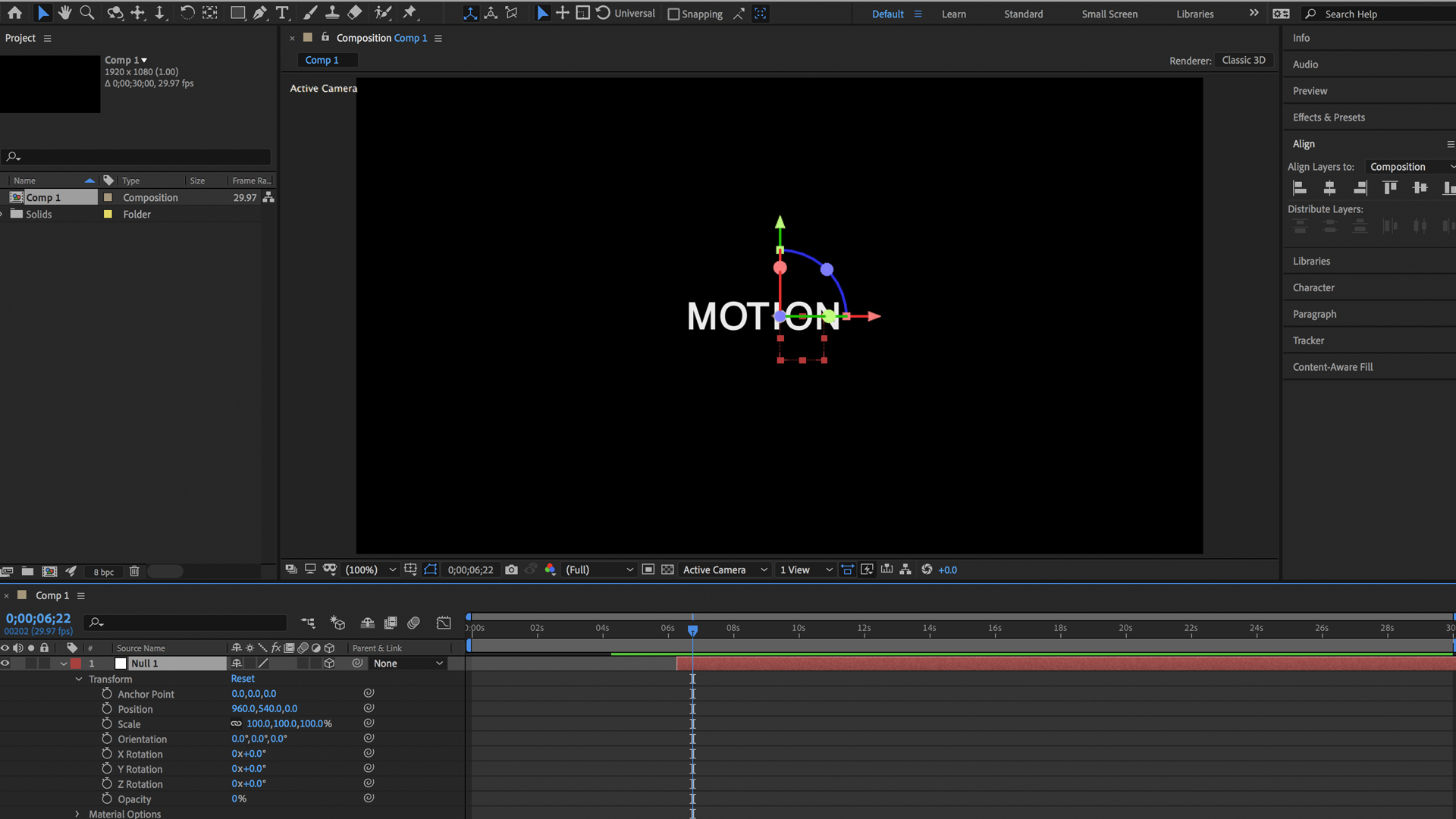Open the Graph Editor
This screenshot has width=1456, height=819.
tap(443, 623)
